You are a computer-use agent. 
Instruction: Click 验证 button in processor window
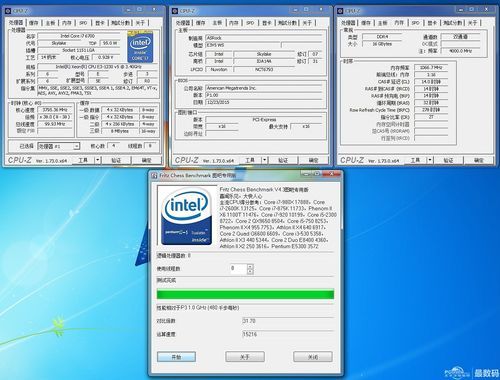(x=116, y=160)
